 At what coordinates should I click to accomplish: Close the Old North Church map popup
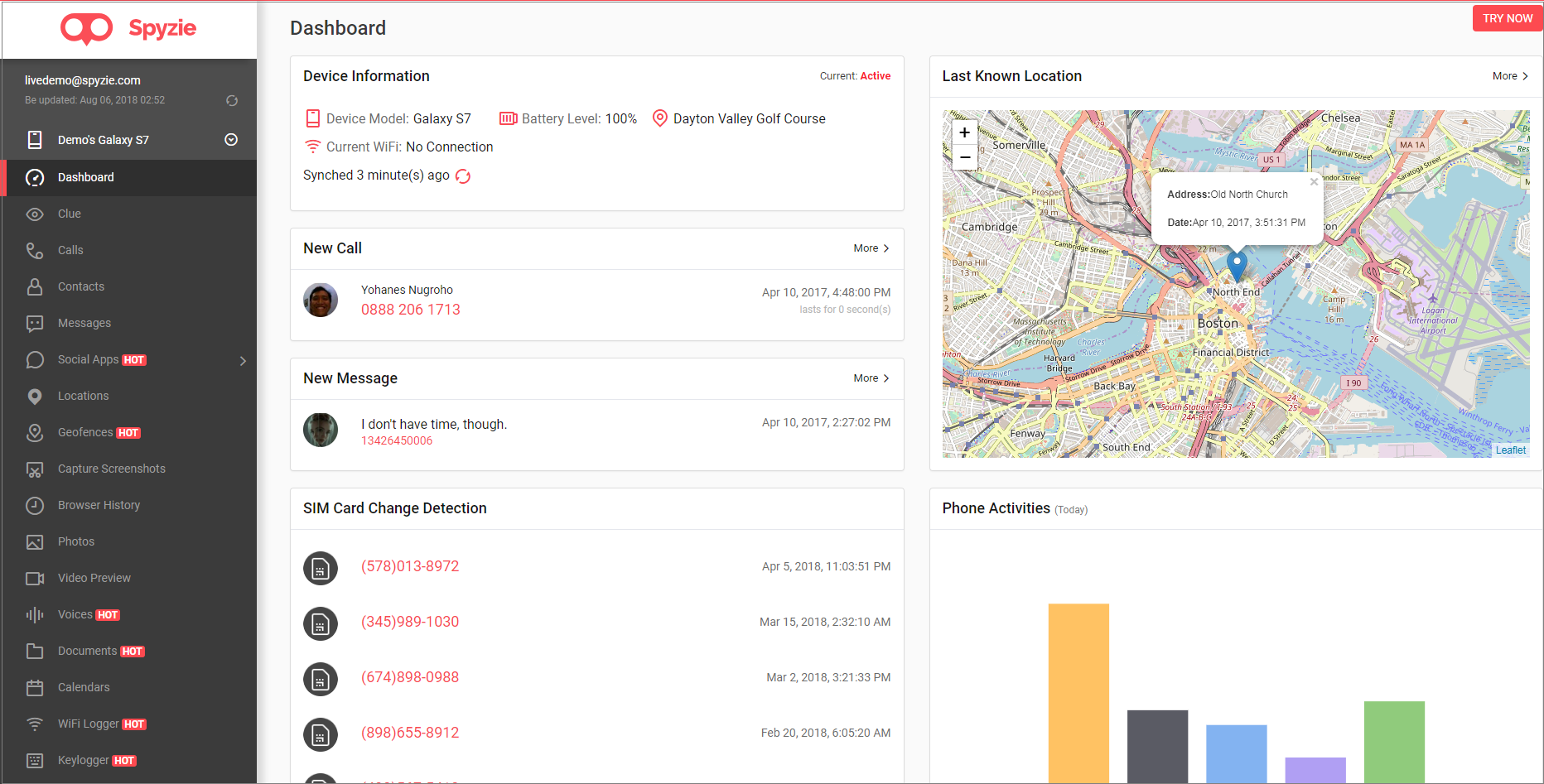click(1314, 182)
